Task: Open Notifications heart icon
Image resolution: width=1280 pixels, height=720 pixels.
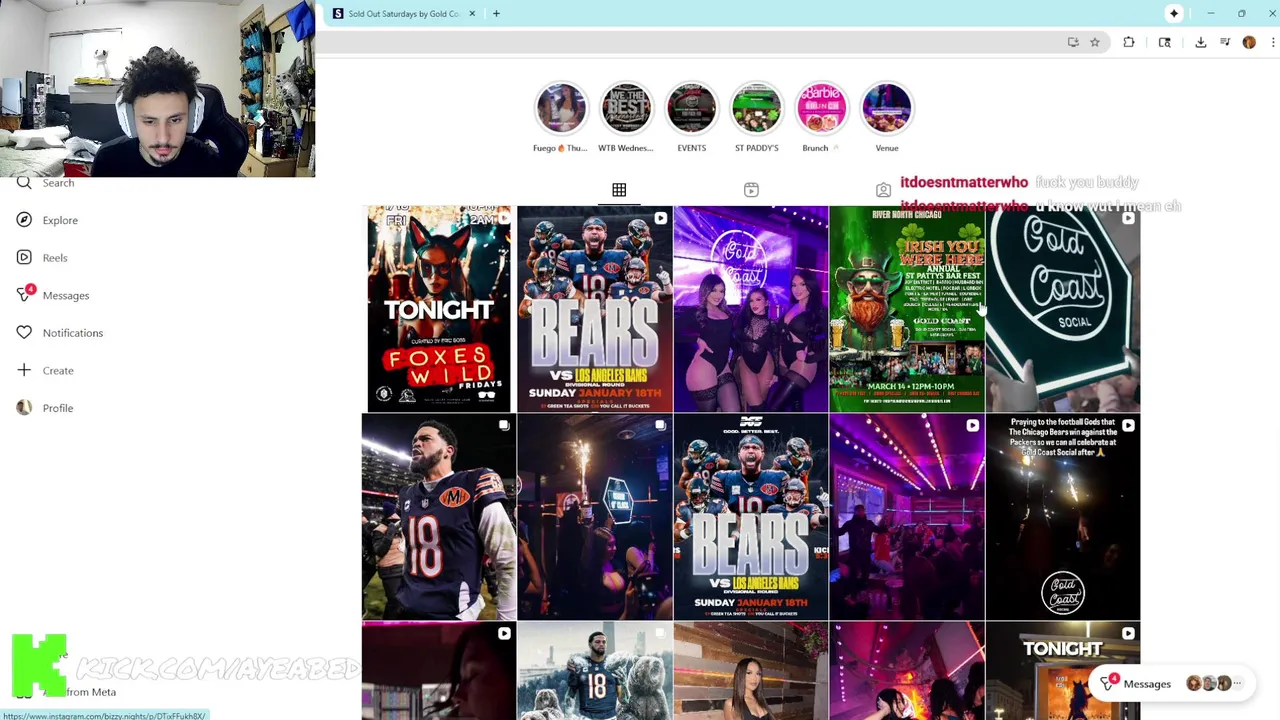Action: (24, 333)
